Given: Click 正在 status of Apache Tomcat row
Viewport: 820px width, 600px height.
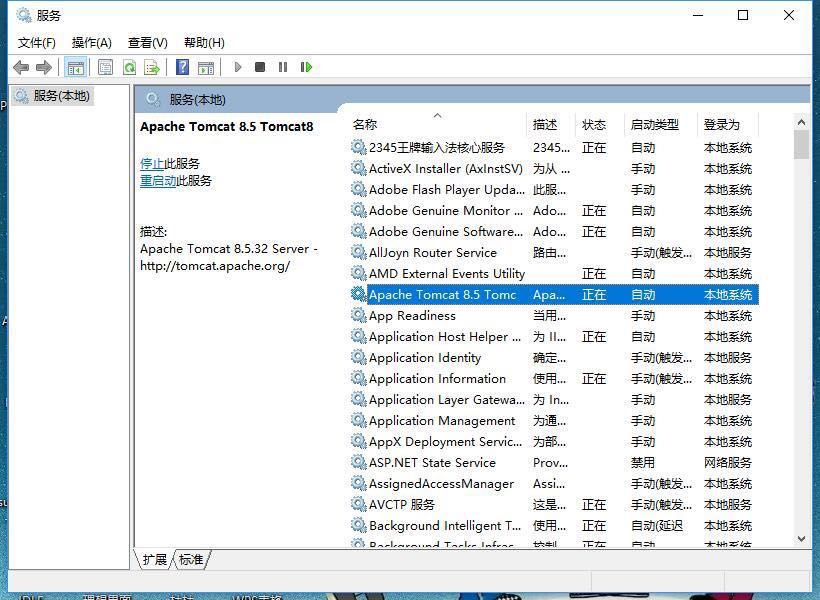Looking at the screenshot, I should click(594, 295).
